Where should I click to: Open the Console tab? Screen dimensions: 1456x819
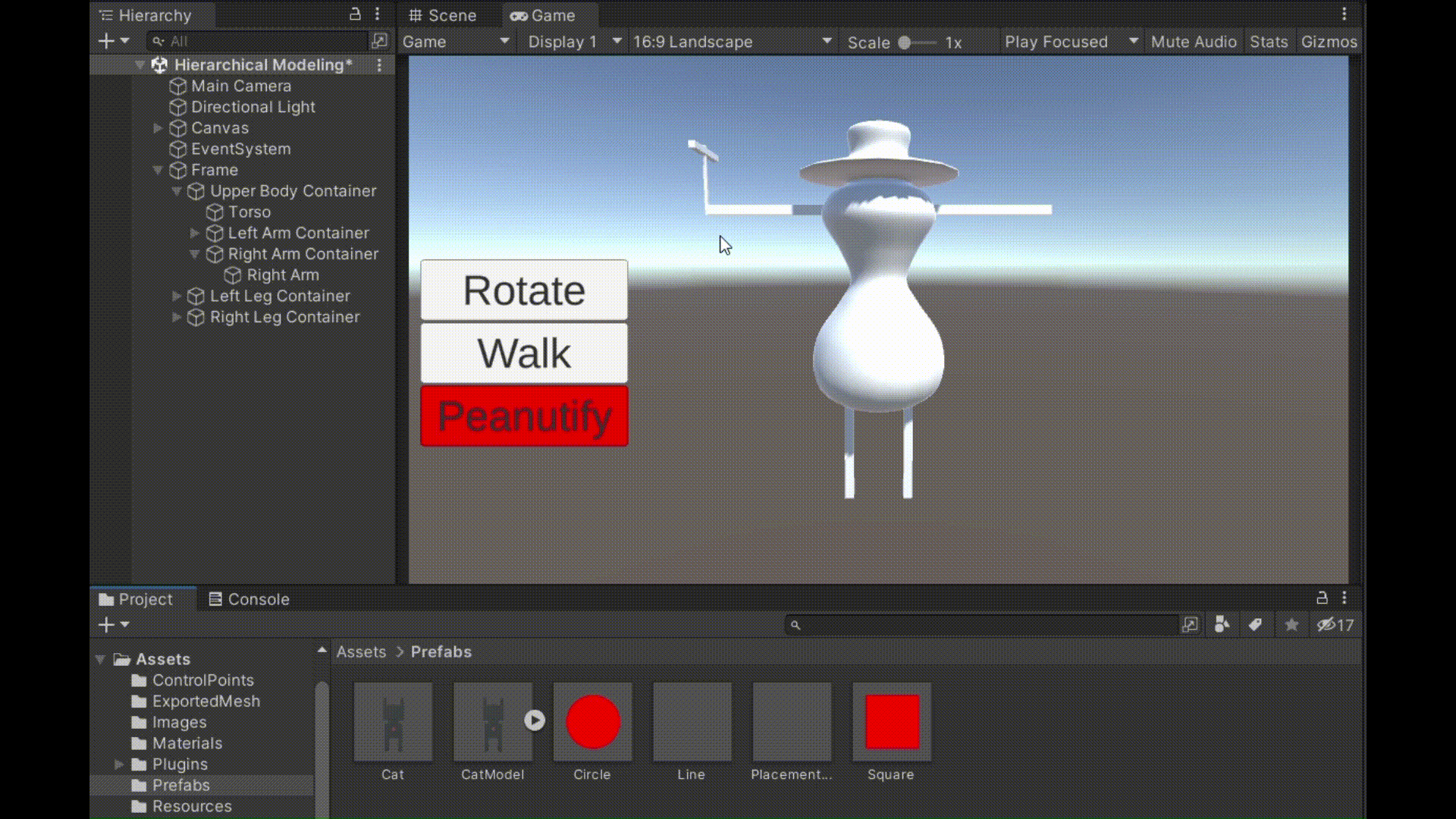249,599
